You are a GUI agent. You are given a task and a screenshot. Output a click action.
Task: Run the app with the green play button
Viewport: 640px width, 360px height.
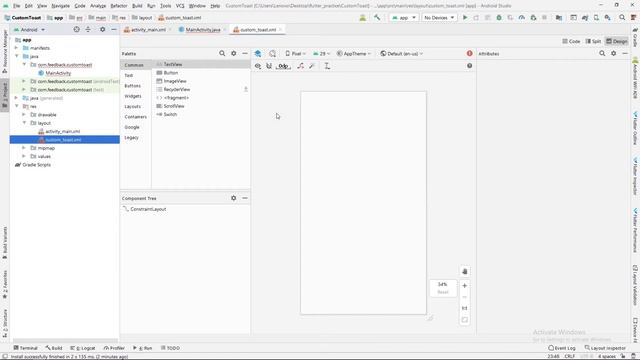[465, 18]
